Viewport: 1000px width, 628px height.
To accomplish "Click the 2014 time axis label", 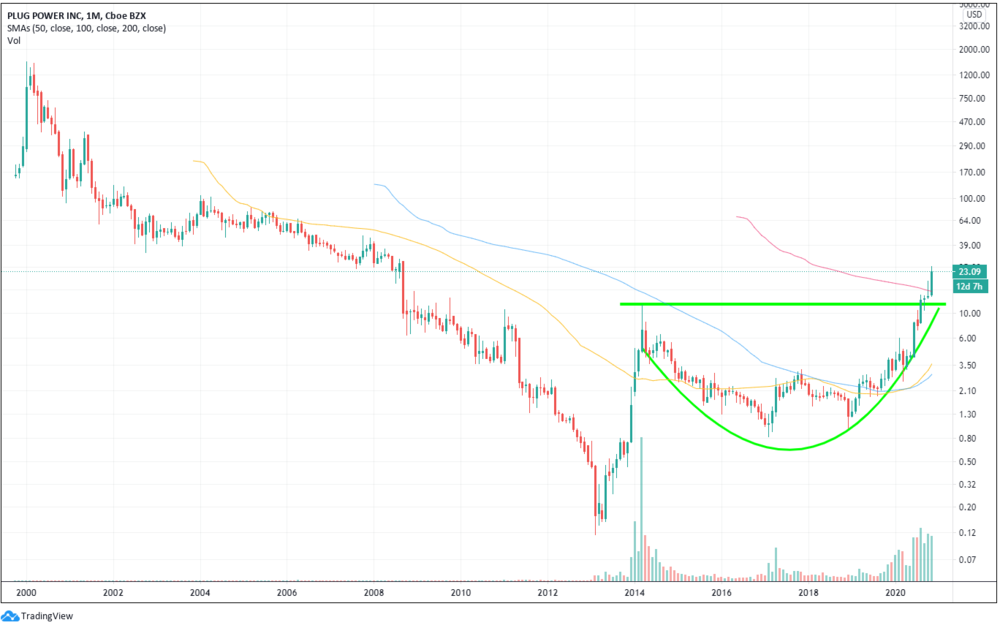I will [x=635, y=592].
